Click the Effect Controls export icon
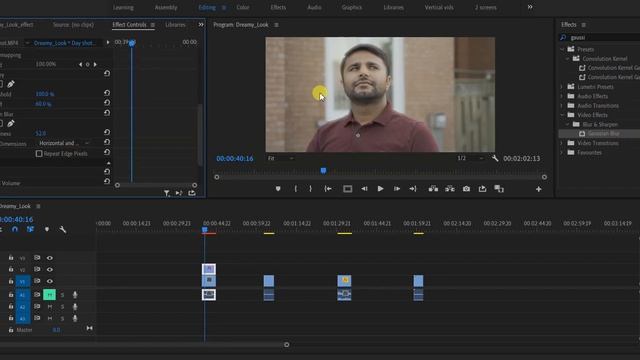 [x=191, y=193]
